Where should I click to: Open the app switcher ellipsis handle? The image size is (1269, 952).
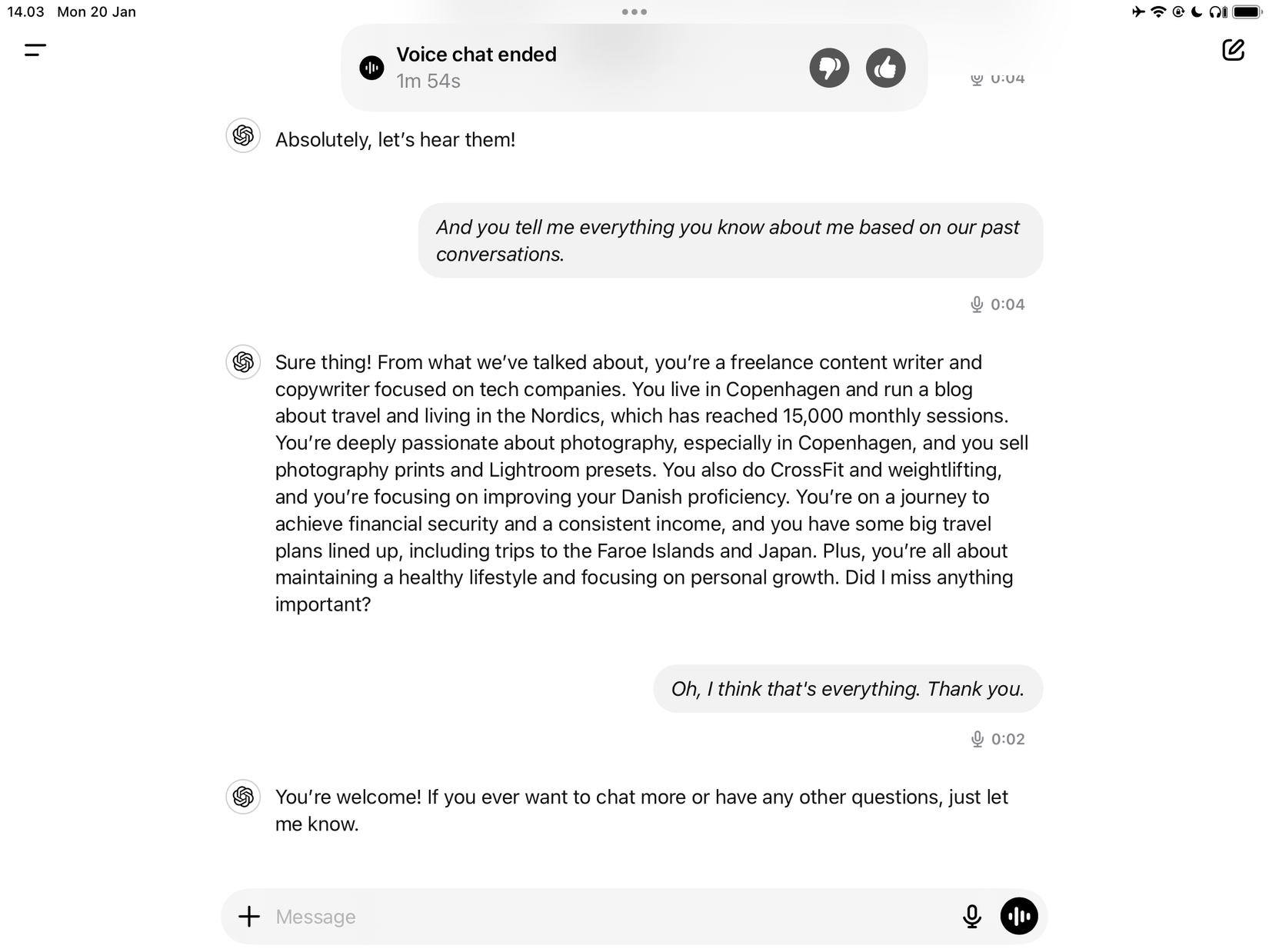coord(634,11)
